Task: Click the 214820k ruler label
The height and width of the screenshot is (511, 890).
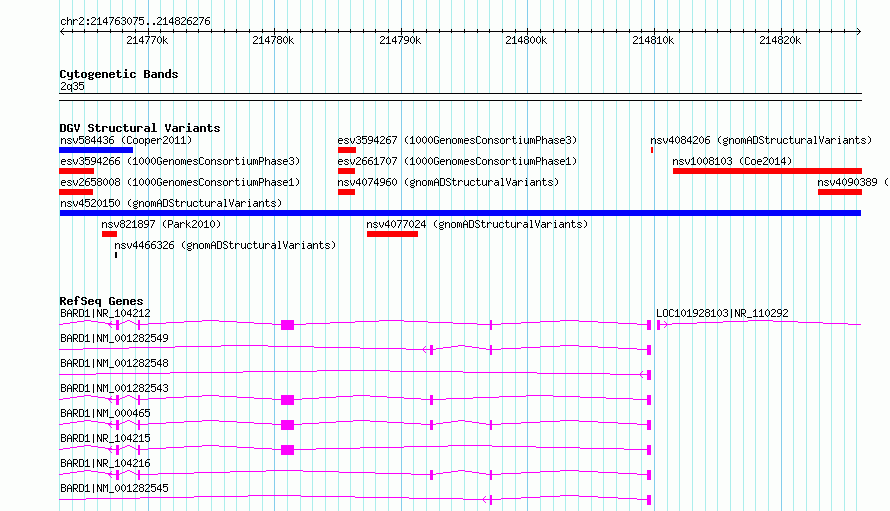Action: [x=780, y=40]
